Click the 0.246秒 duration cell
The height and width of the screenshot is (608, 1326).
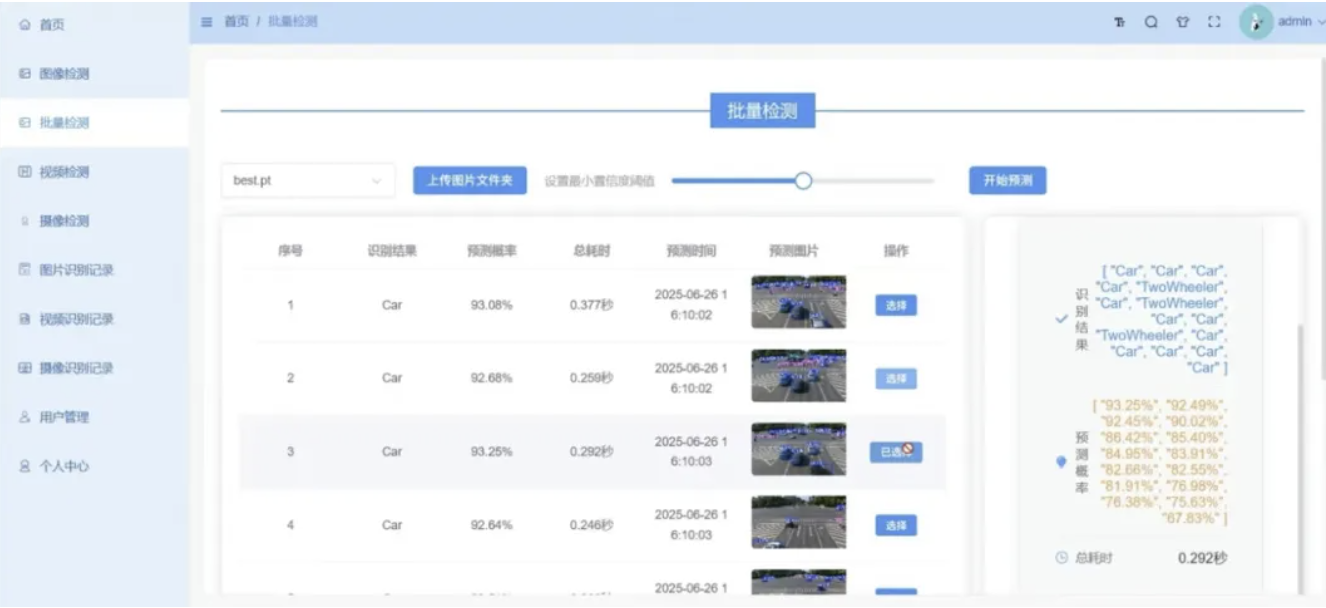coord(592,525)
